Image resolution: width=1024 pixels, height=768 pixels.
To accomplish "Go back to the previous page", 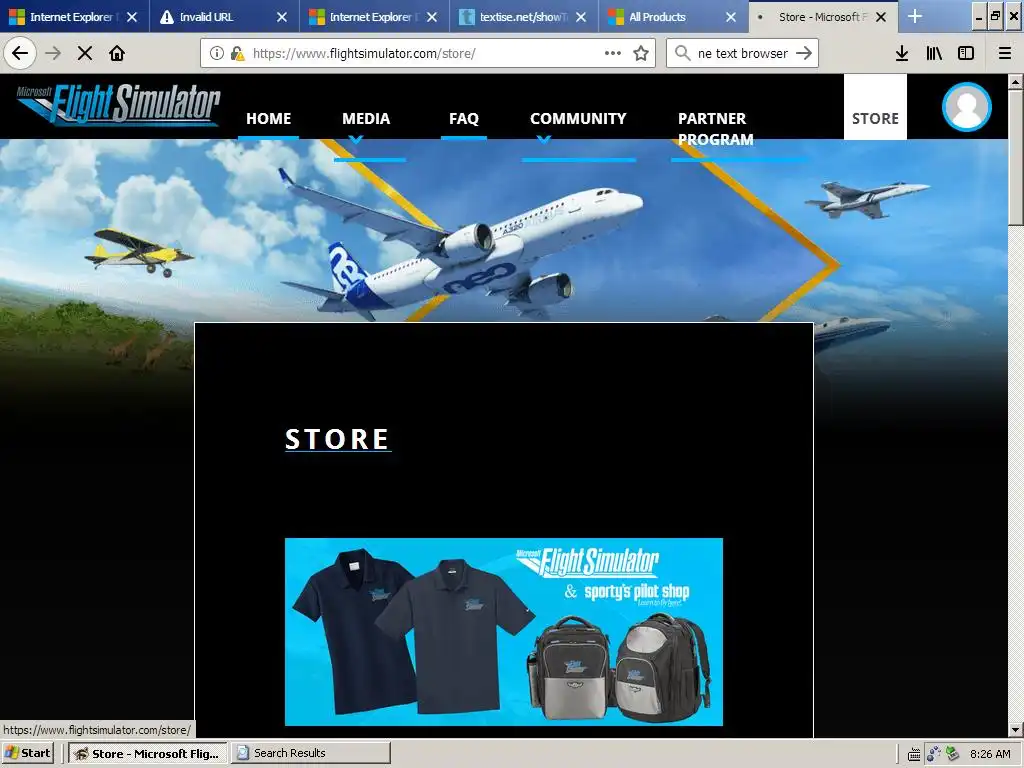I will point(20,53).
